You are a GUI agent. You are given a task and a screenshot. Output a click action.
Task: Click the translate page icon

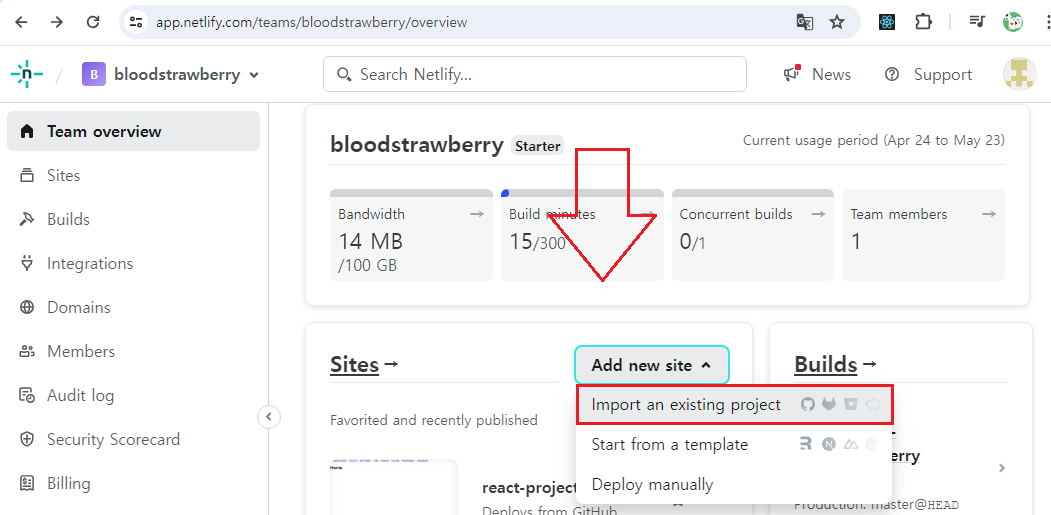(x=804, y=22)
